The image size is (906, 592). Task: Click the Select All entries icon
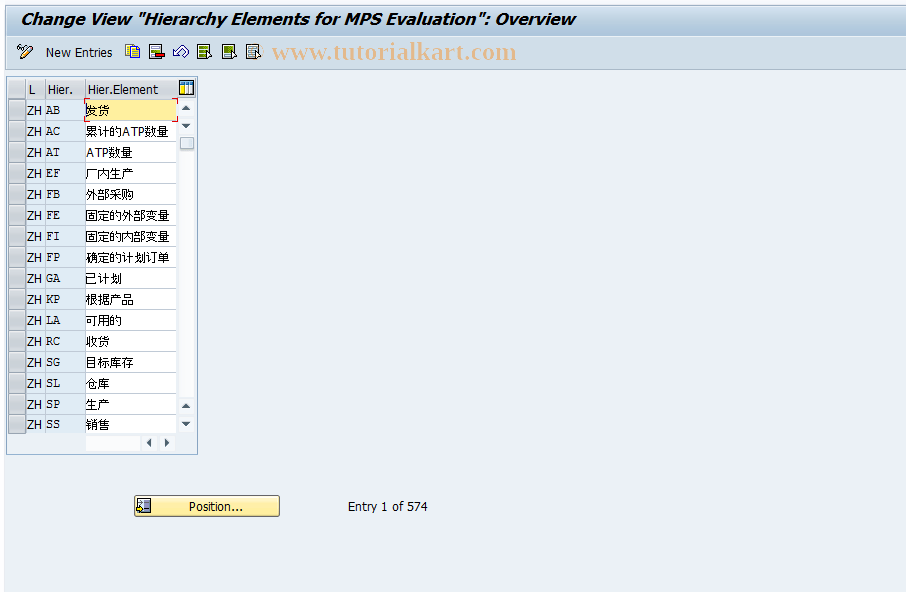205,51
